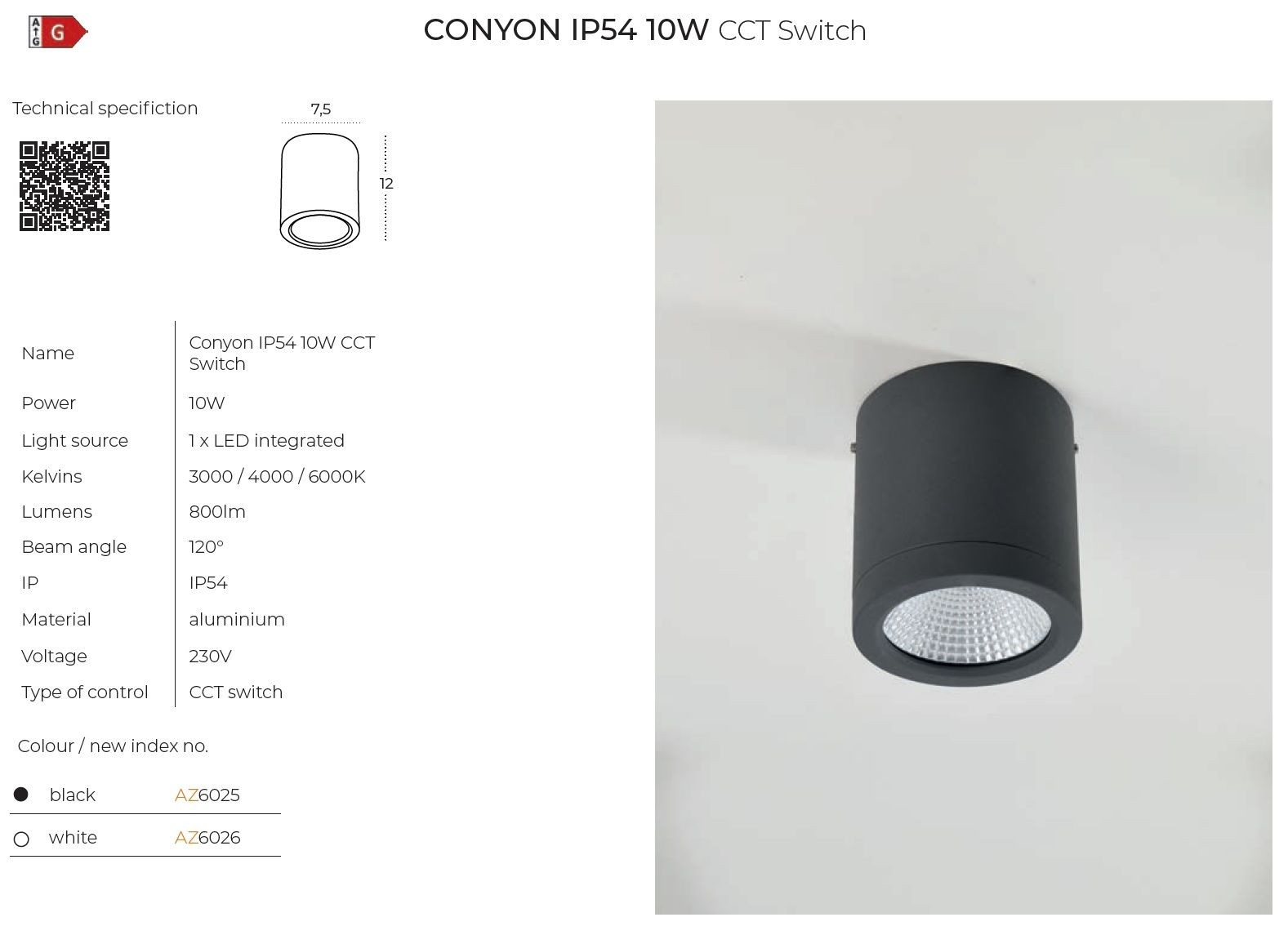Click the aluminium material value
Screen dimensions: 1288x944
pyautogui.click(x=237, y=619)
